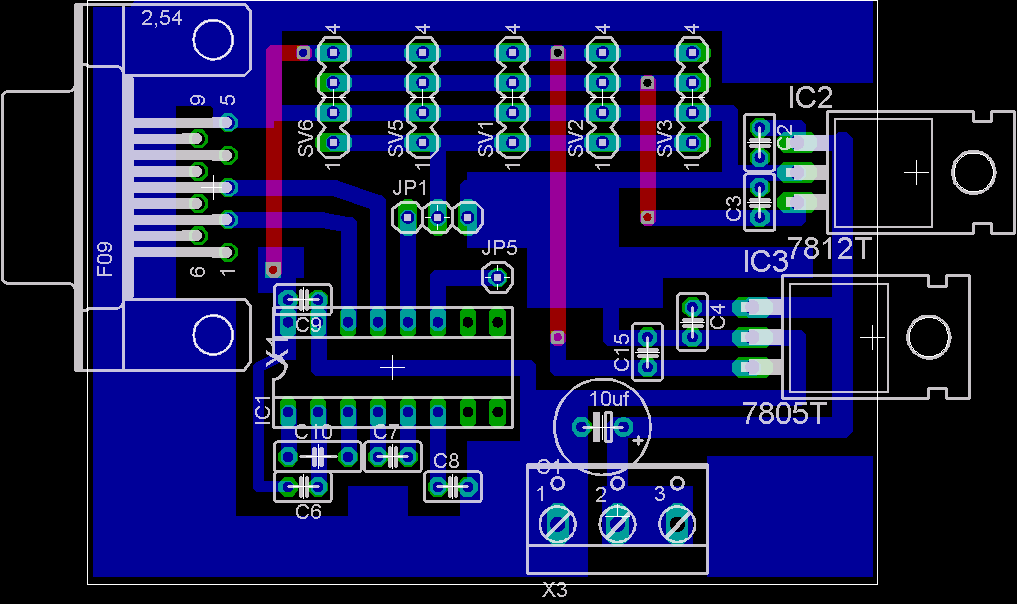This screenshot has width=1017, height=604.
Task: Click the 7812T regulator mounting hole
Action: (x=971, y=173)
